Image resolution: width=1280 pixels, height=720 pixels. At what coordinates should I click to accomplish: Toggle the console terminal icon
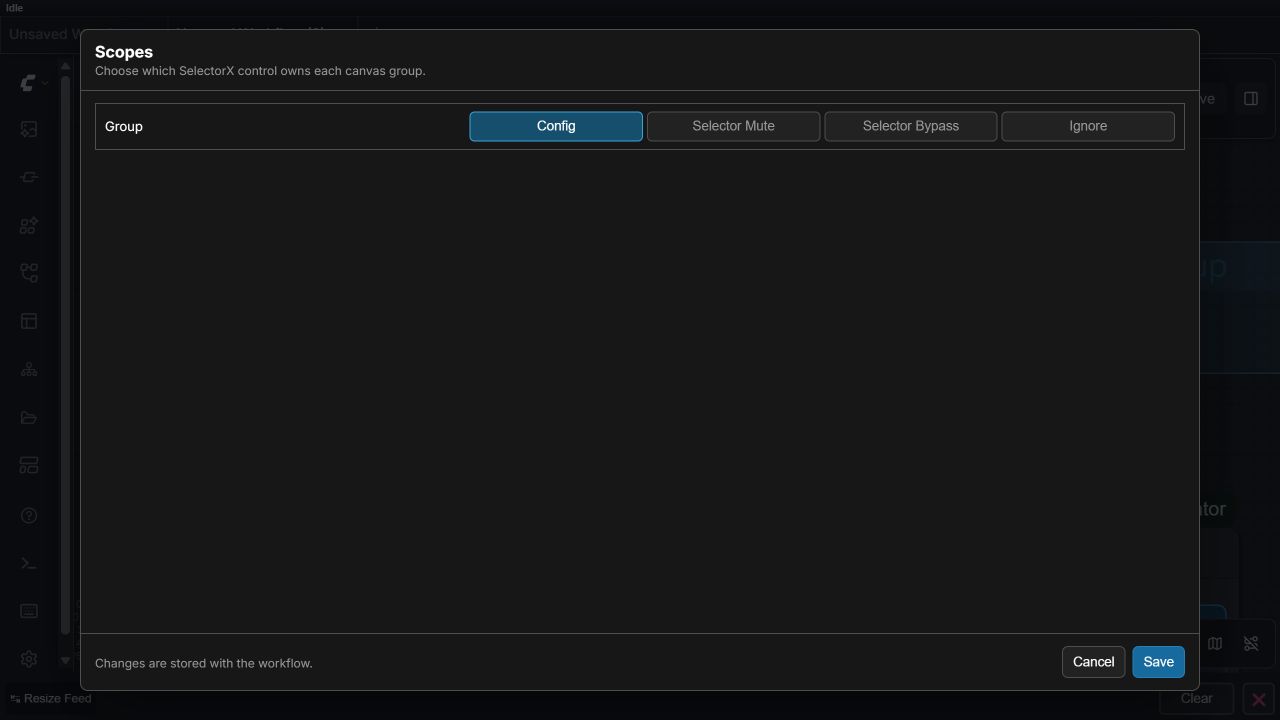coord(29,564)
